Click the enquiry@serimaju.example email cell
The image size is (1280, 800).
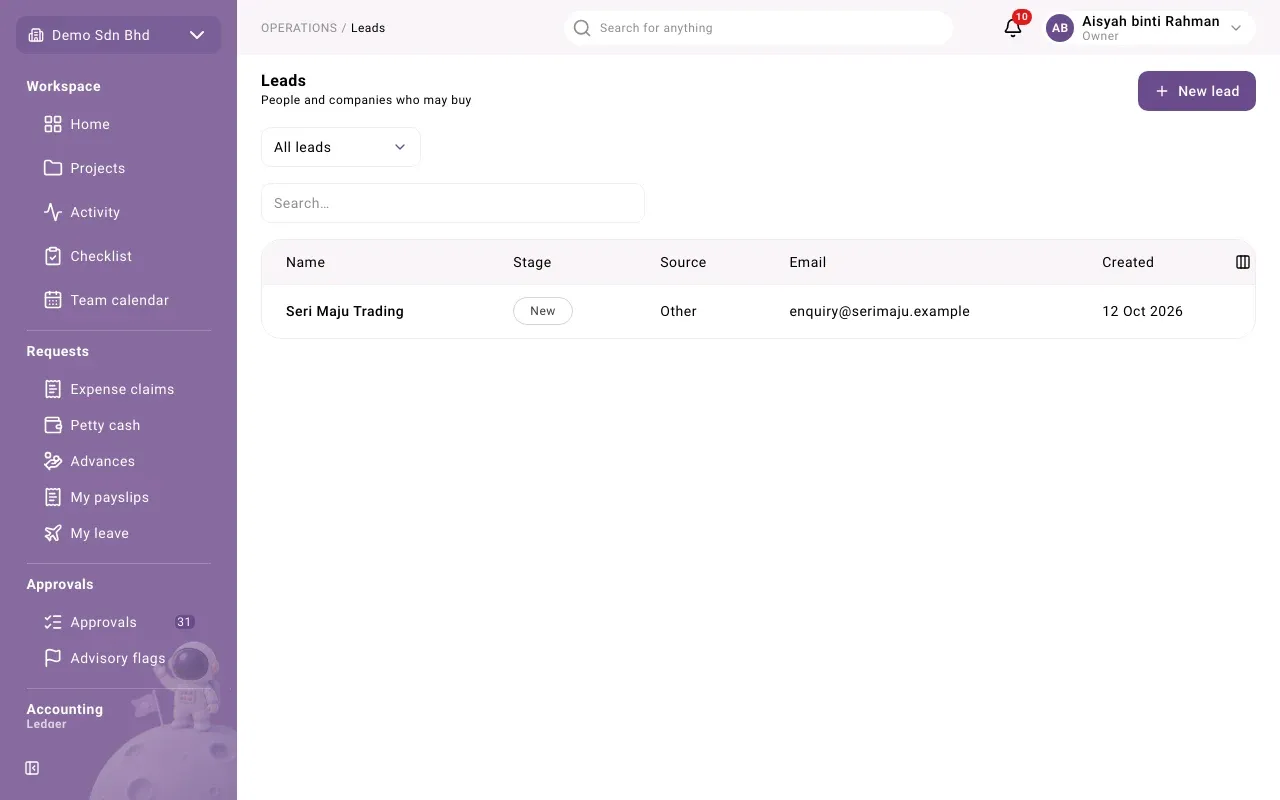pyautogui.click(x=880, y=311)
